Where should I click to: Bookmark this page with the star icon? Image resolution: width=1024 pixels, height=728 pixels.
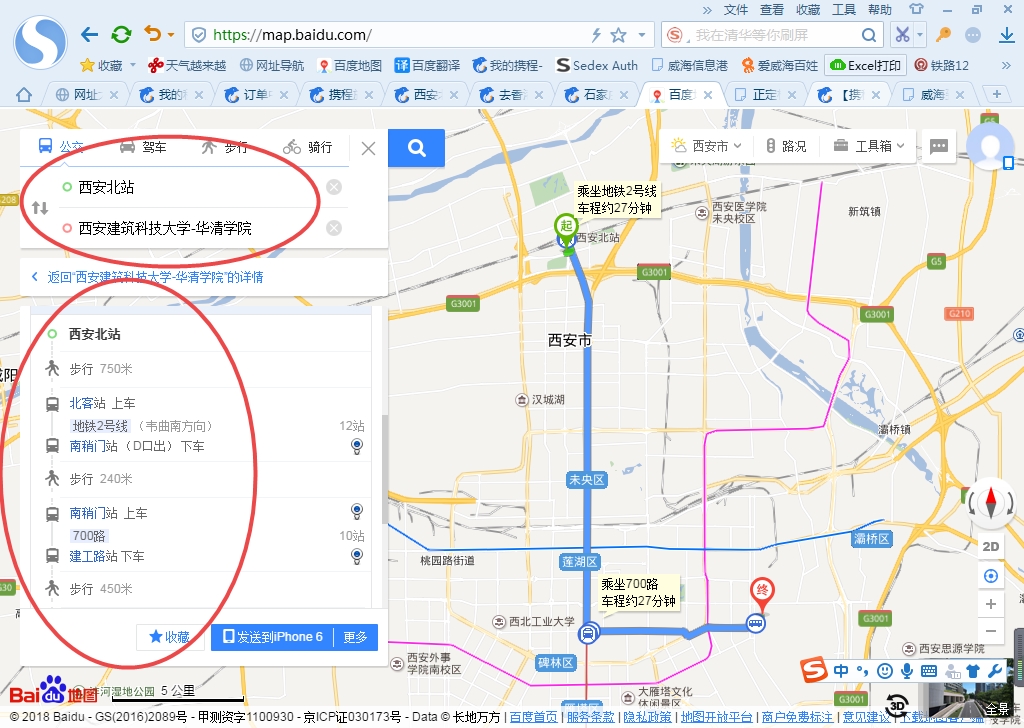click(x=618, y=35)
